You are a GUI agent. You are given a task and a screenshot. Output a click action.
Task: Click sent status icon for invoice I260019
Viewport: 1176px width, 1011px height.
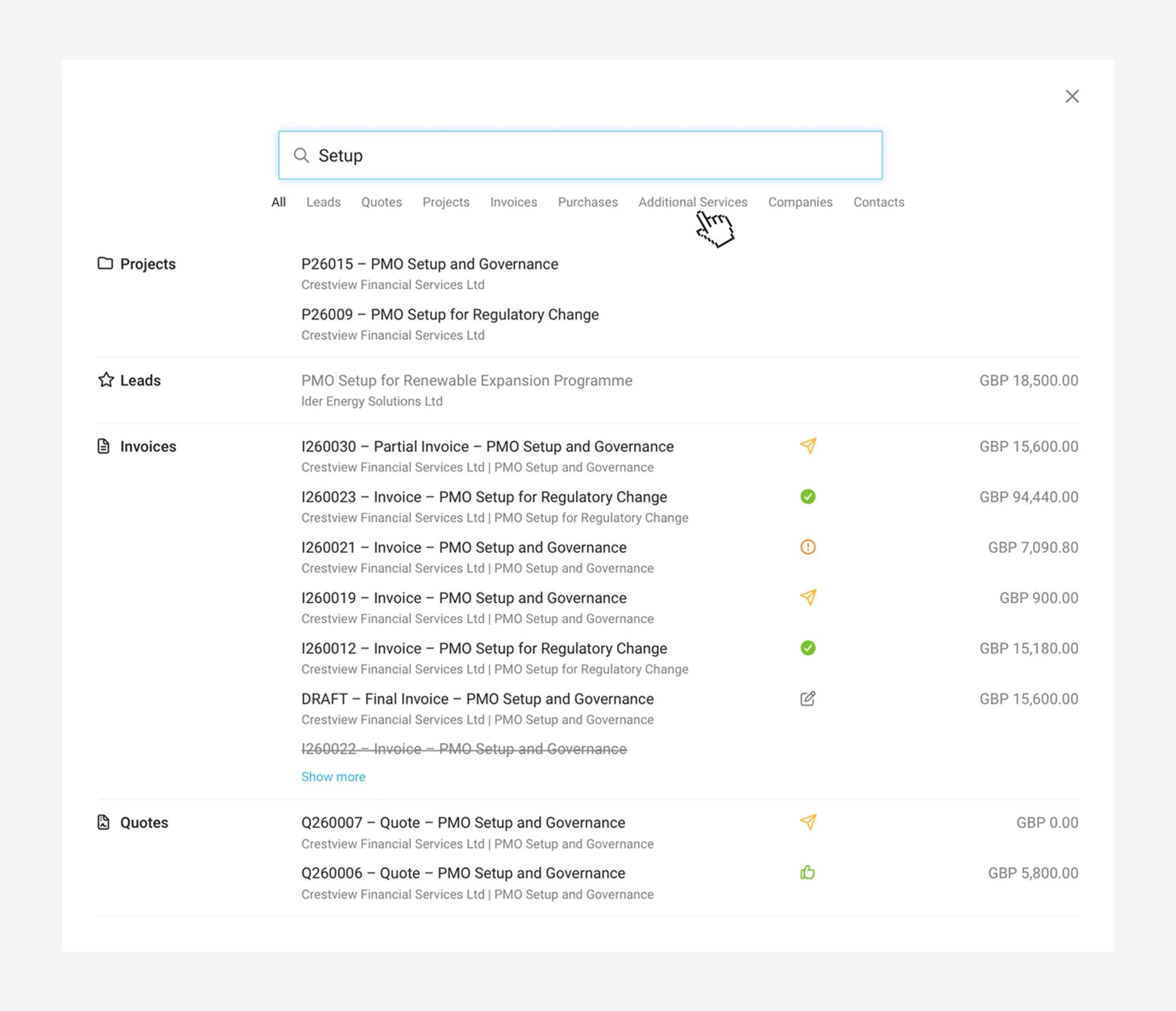point(808,598)
